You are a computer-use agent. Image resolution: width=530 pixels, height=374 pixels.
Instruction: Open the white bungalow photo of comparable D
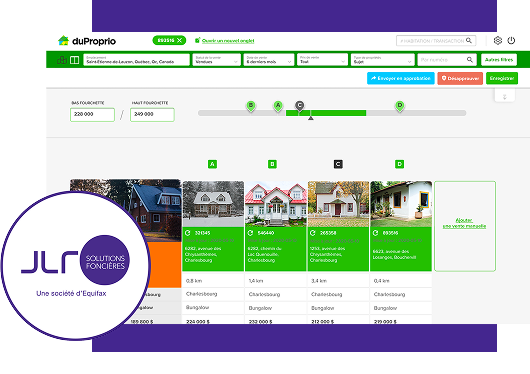(401, 204)
